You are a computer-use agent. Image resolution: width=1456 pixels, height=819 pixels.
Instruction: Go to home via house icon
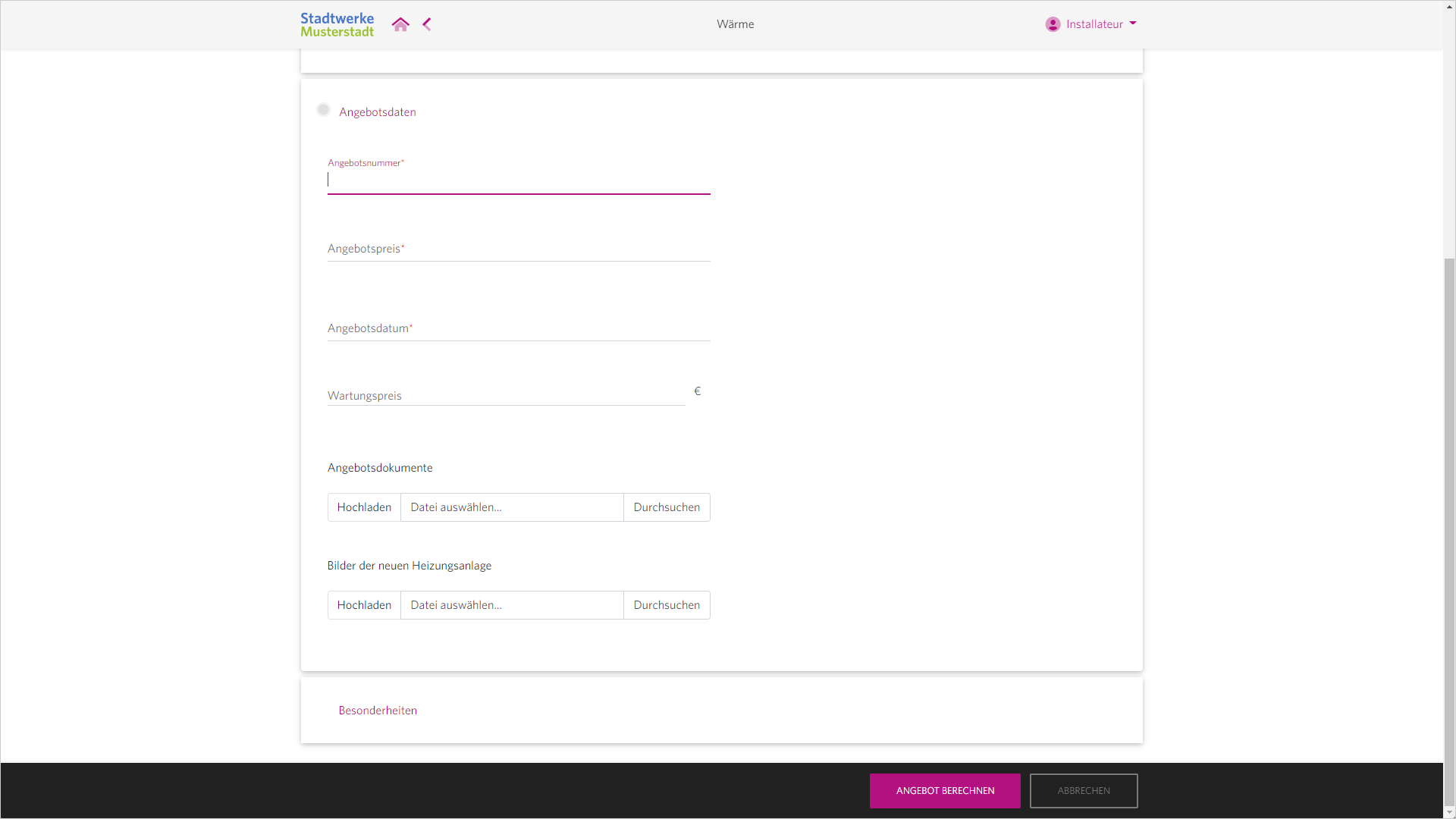pyautogui.click(x=400, y=24)
